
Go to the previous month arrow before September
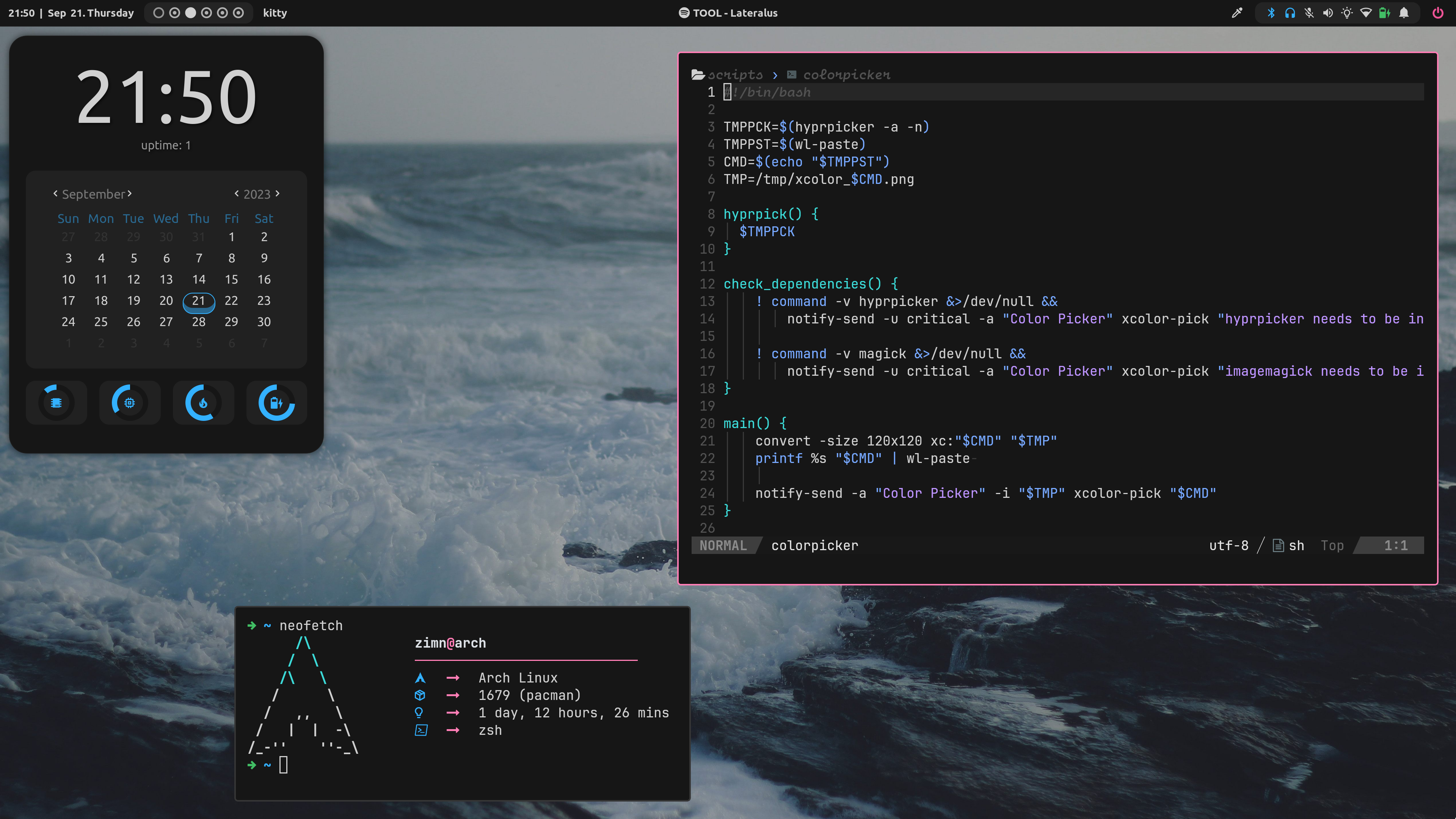tap(55, 193)
